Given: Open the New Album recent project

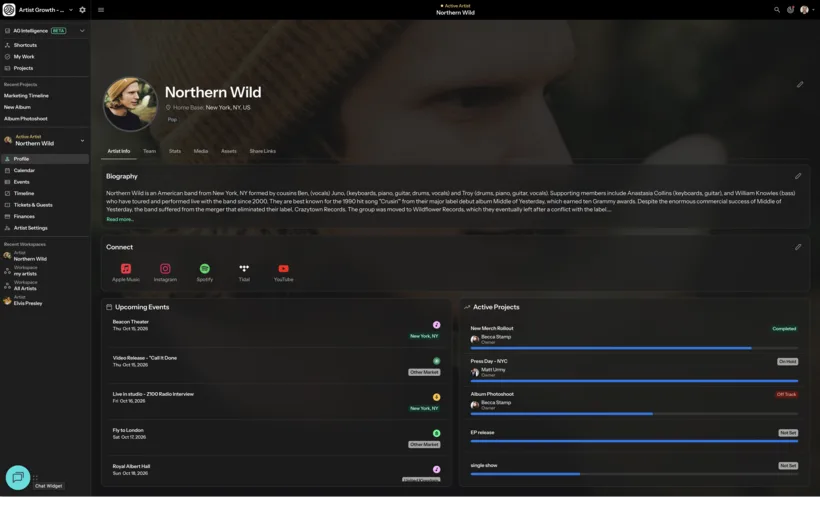Looking at the screenshot, I should coord(17,107).
